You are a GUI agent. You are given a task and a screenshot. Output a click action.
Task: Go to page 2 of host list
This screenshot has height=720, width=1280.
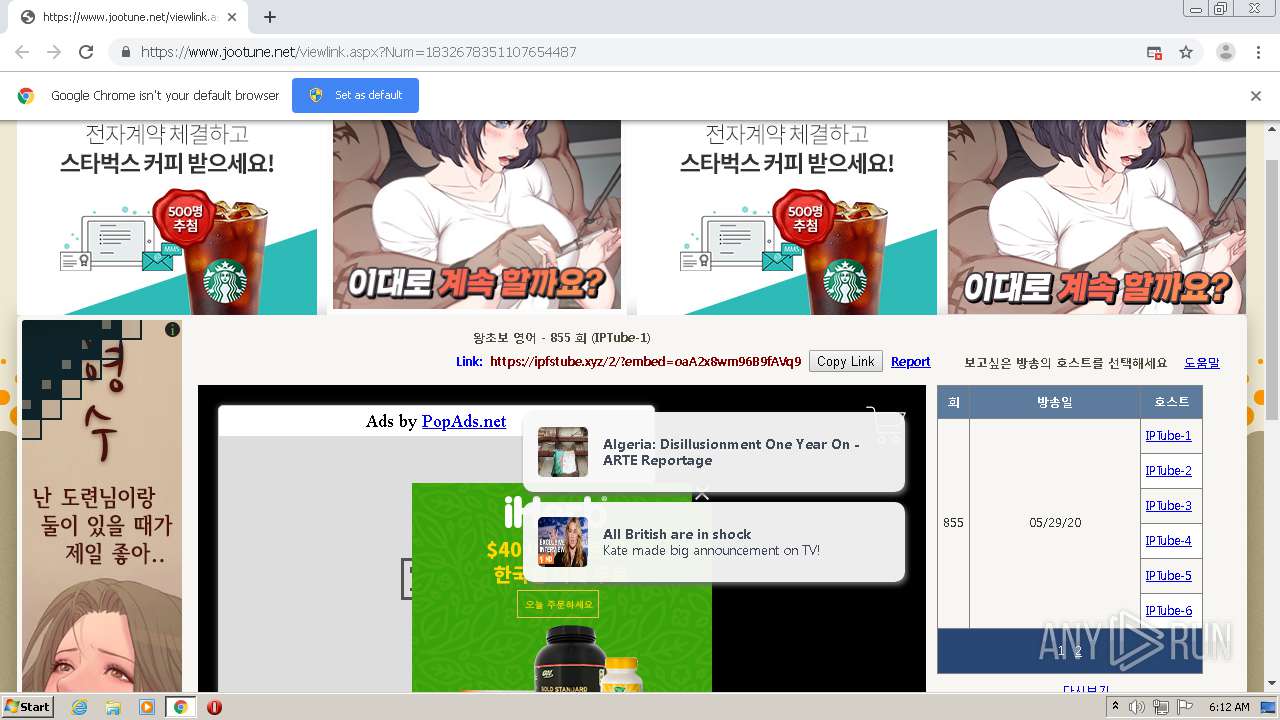coord(1078,651)
